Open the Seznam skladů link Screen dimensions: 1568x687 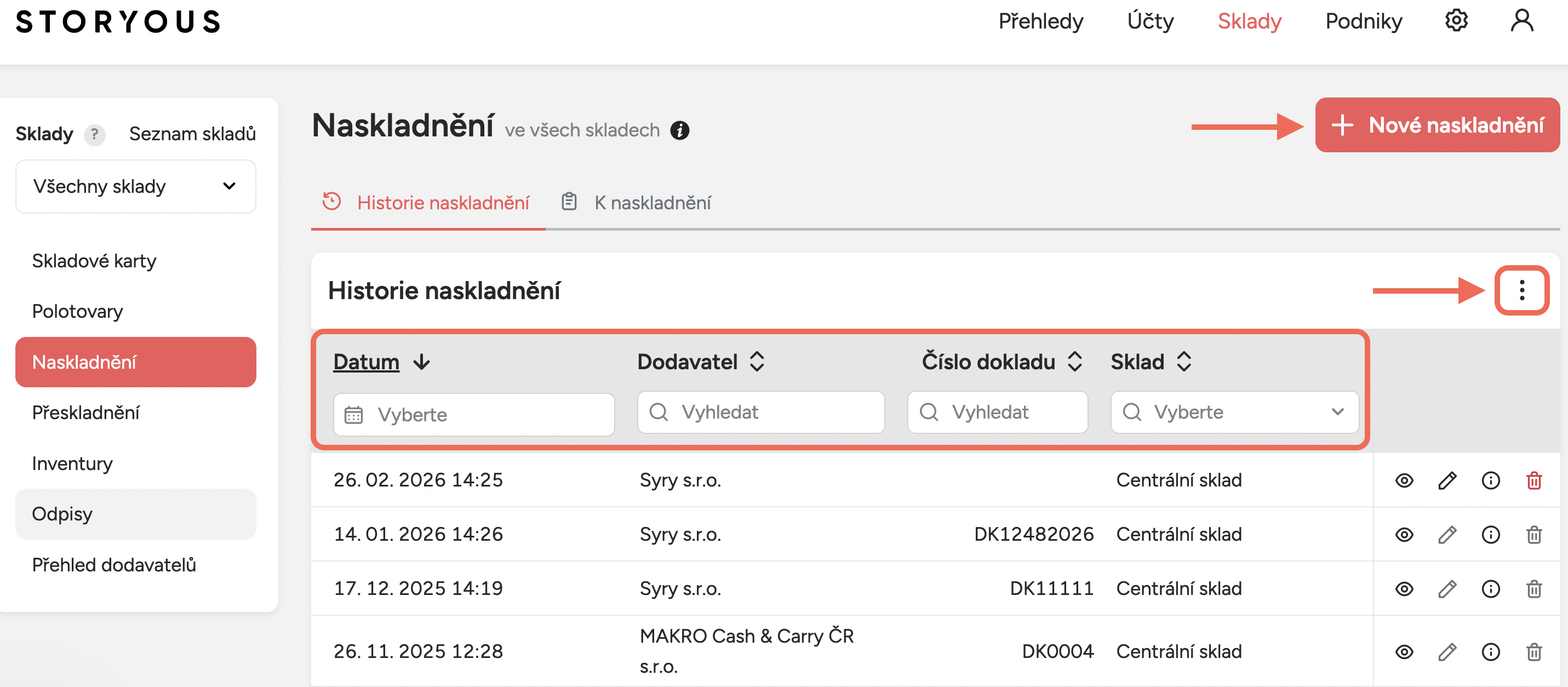coord(192,134)
